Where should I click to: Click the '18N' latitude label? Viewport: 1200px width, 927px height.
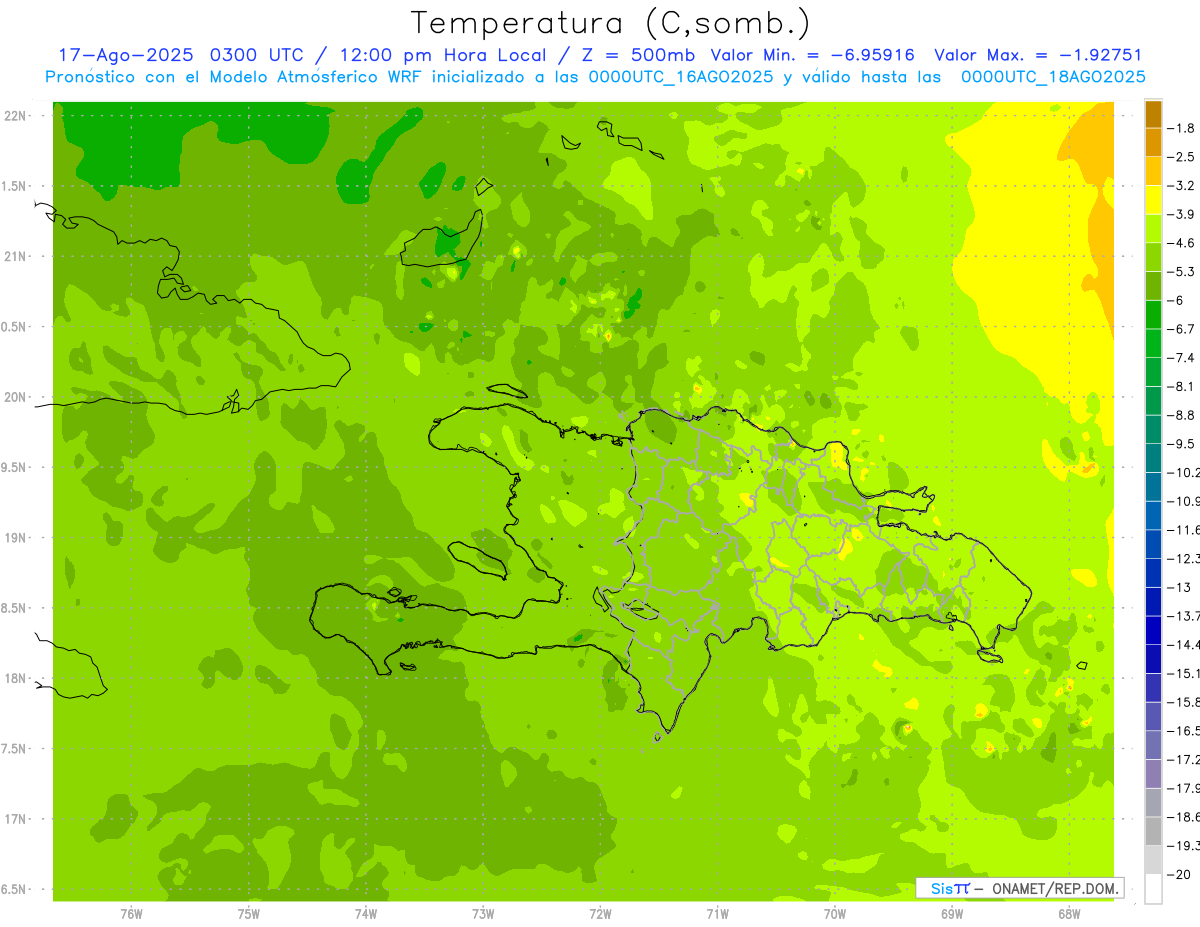[x=17, y=678]
